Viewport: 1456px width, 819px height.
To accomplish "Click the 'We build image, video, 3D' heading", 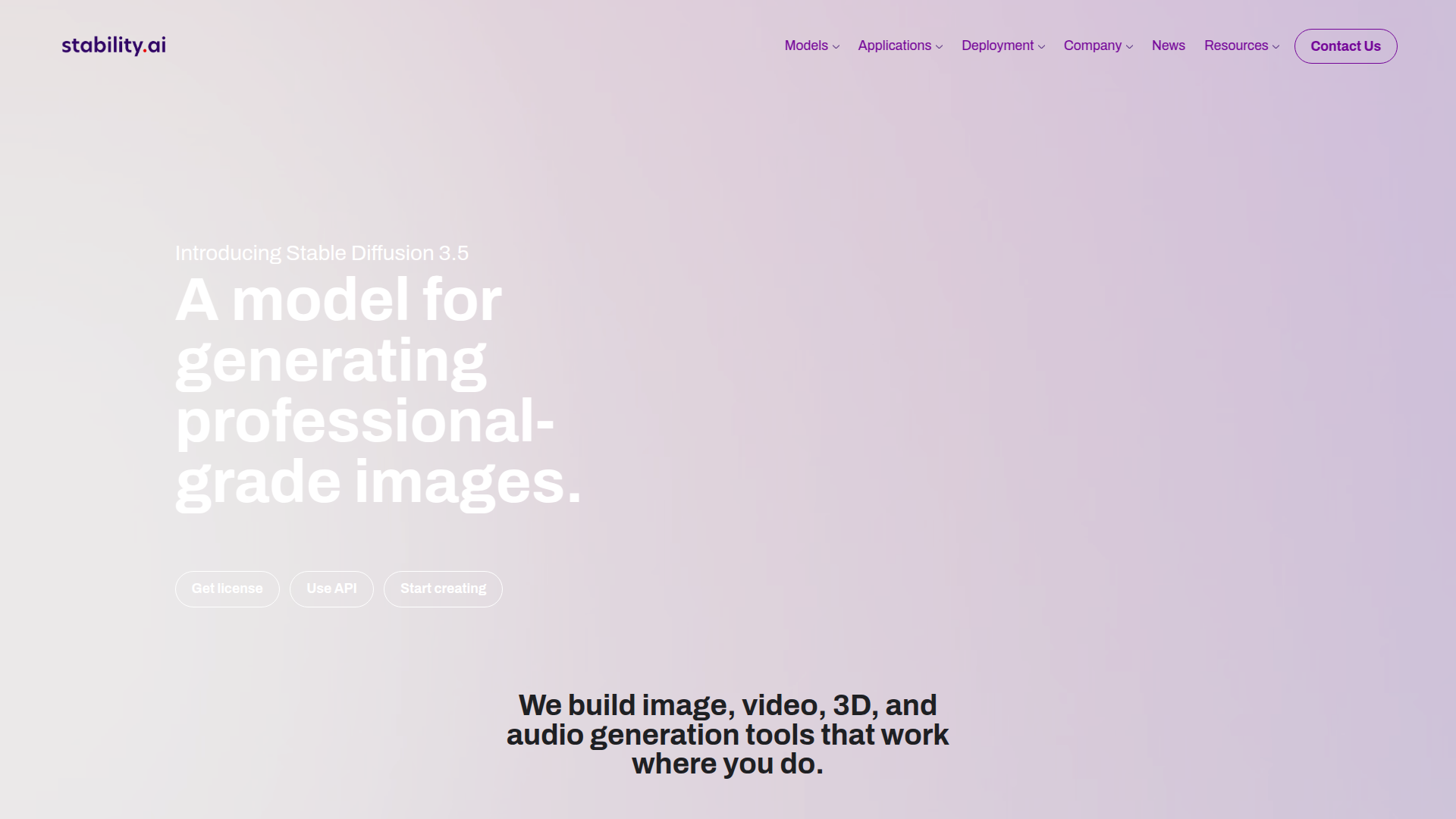I will point(727,734).
